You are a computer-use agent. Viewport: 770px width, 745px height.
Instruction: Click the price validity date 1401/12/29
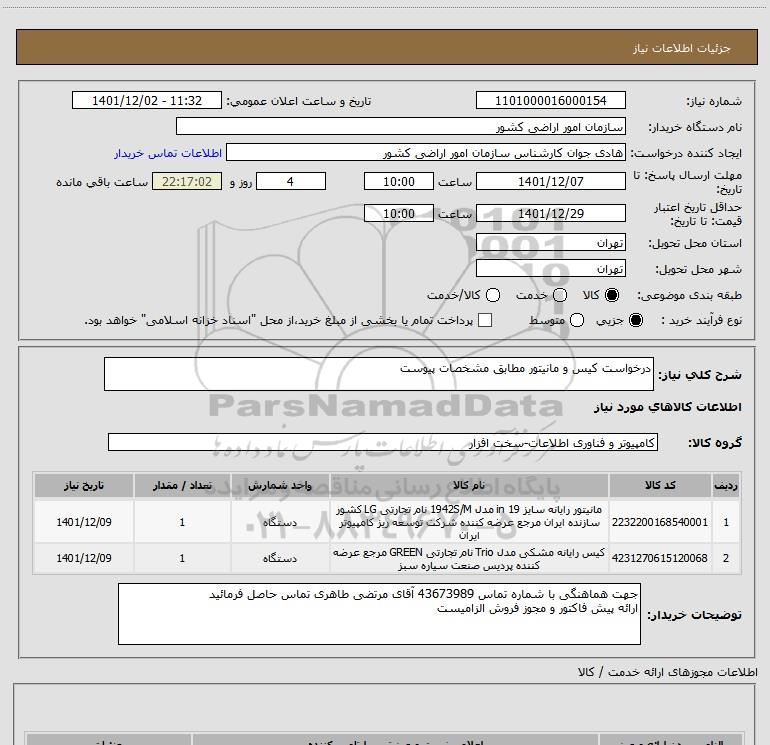tap(550, 213)
